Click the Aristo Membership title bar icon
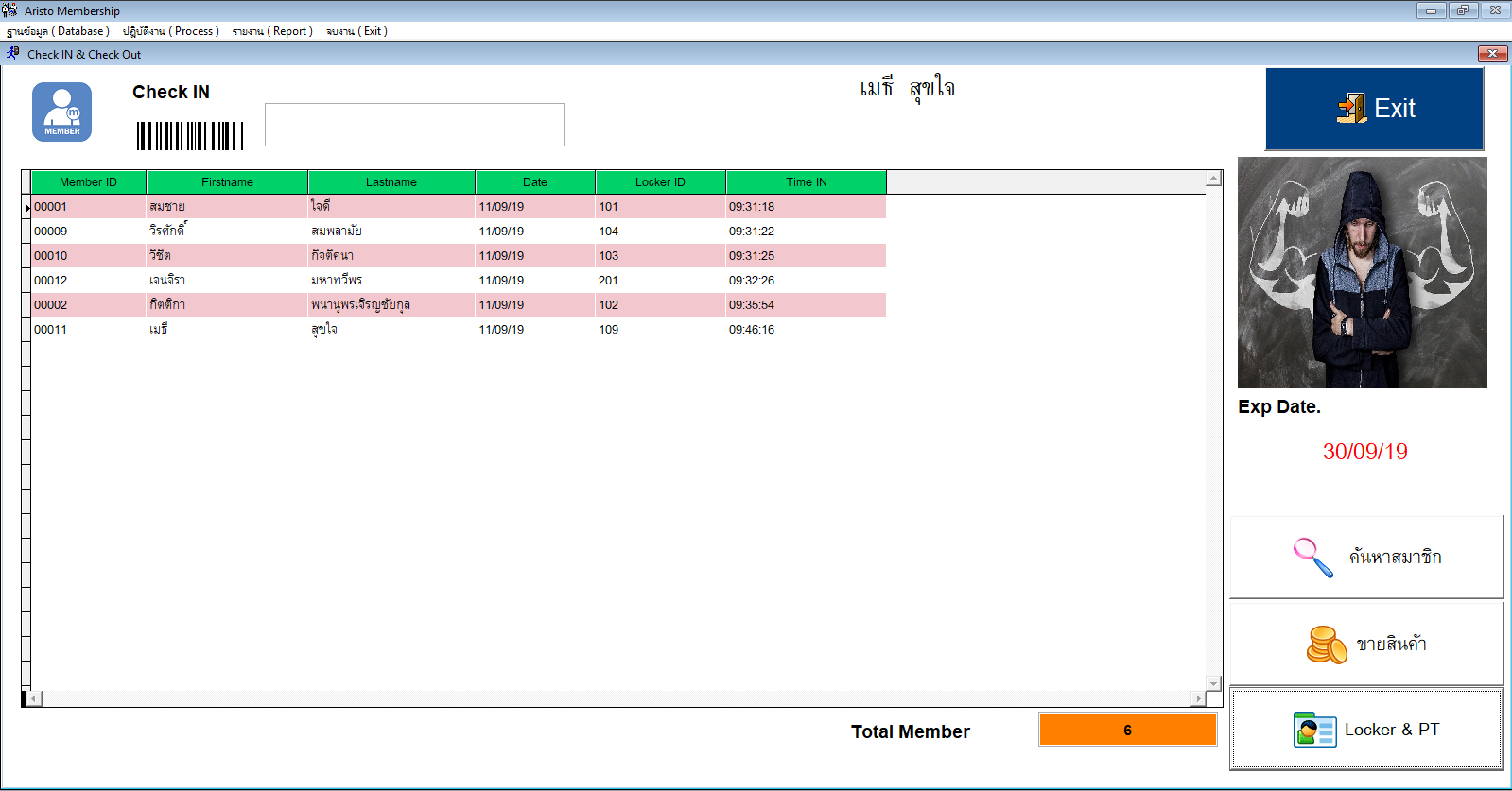The height and width of the screenshot is (791, 1512). pyautogui.click(x=10, y=10)
